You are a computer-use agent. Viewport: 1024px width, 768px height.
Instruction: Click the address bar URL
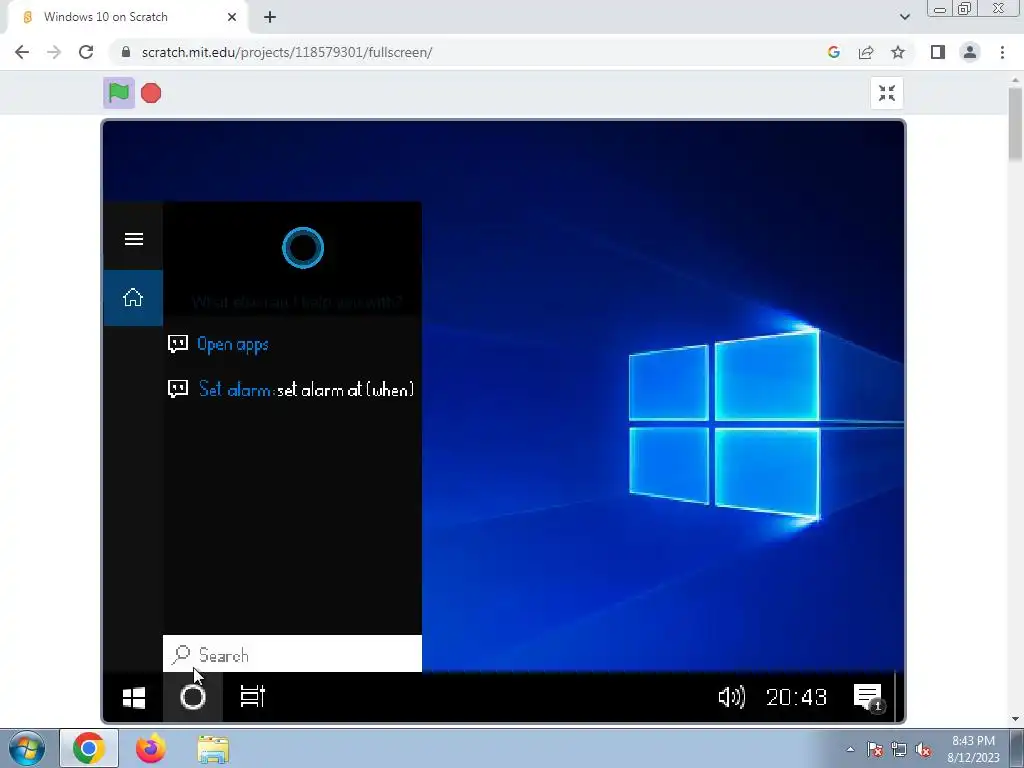click(x=287, y=52)
